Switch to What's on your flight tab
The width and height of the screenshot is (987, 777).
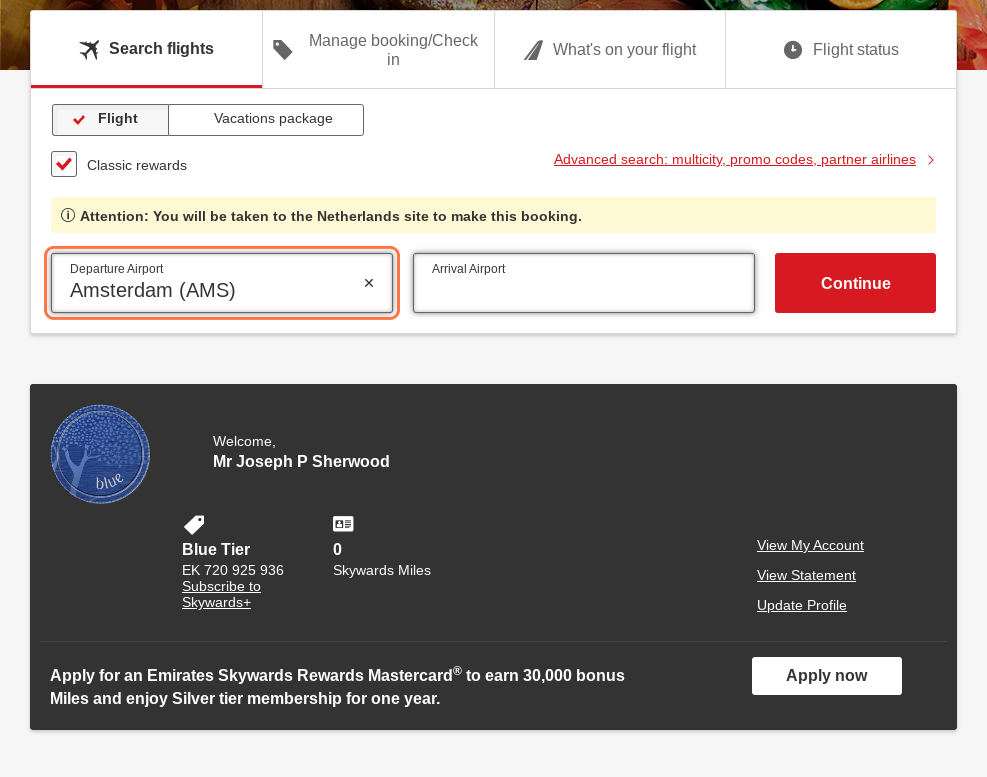610,50
